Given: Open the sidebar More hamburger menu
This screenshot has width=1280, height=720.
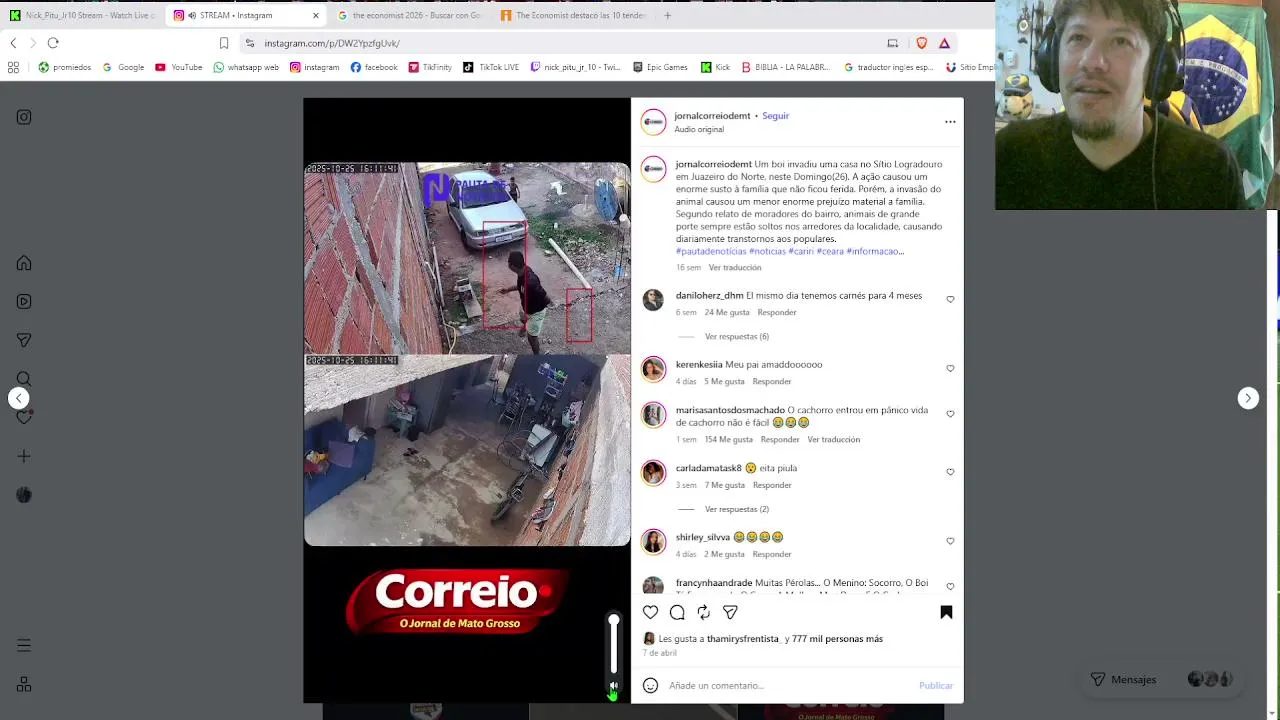Looking at the screenshot, I should (24, 646).
